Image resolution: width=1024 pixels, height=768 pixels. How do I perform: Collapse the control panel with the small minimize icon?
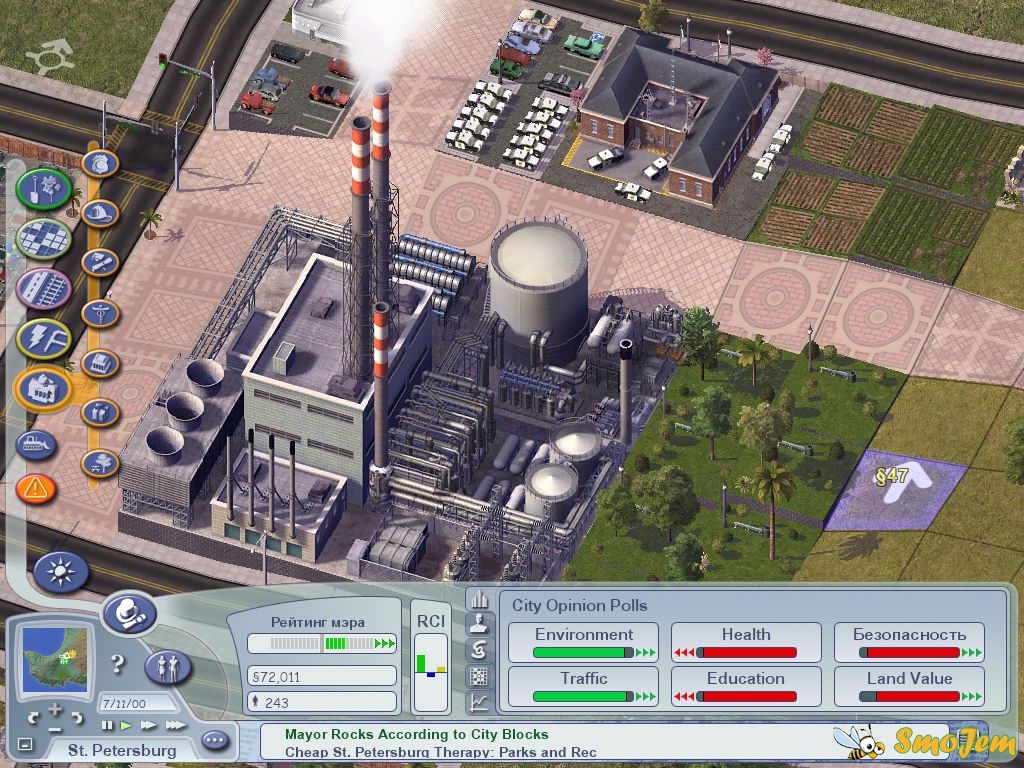coord(25,744)
